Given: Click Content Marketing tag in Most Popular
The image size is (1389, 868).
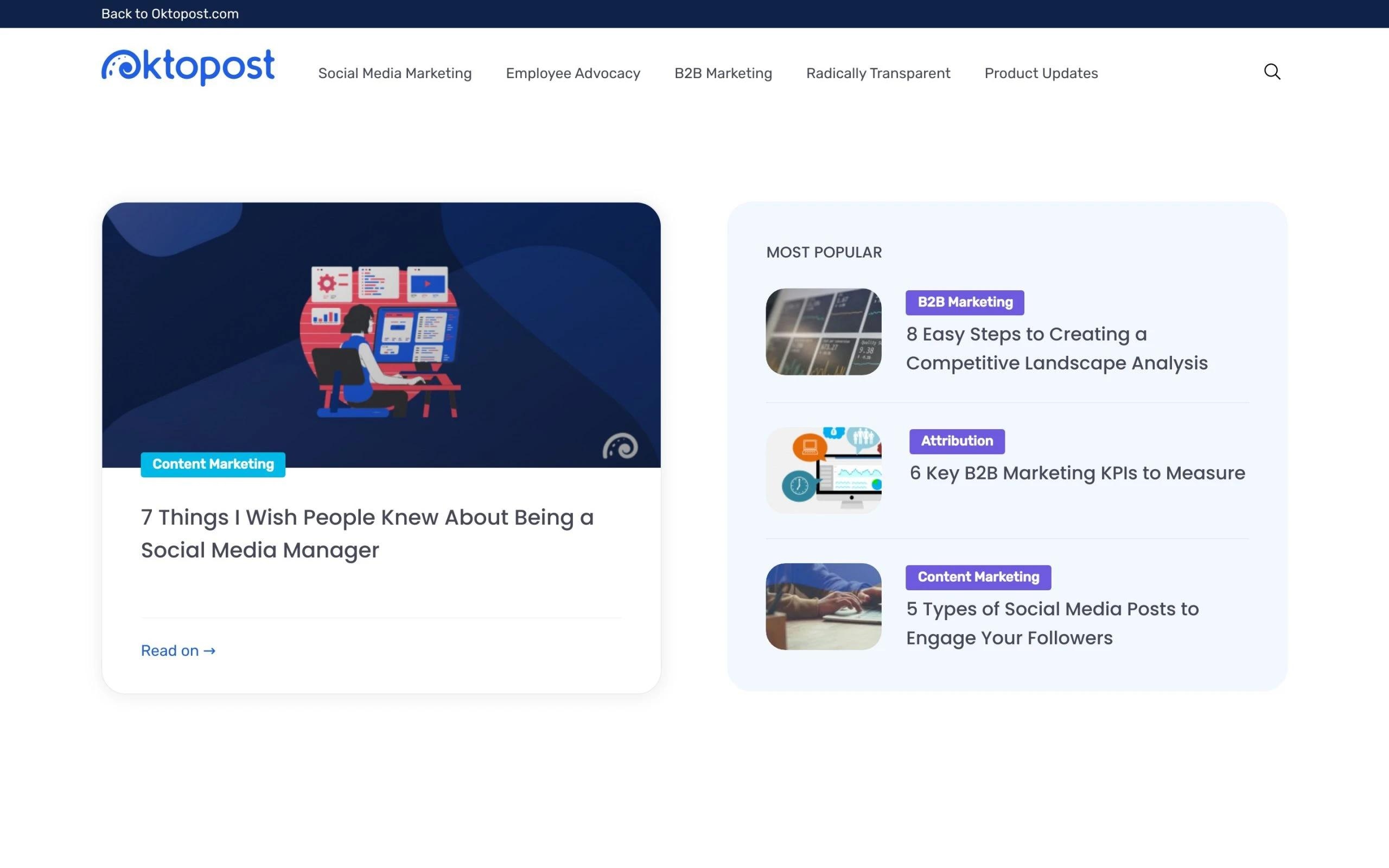Looking at the screenshot, I should point(978,578).
